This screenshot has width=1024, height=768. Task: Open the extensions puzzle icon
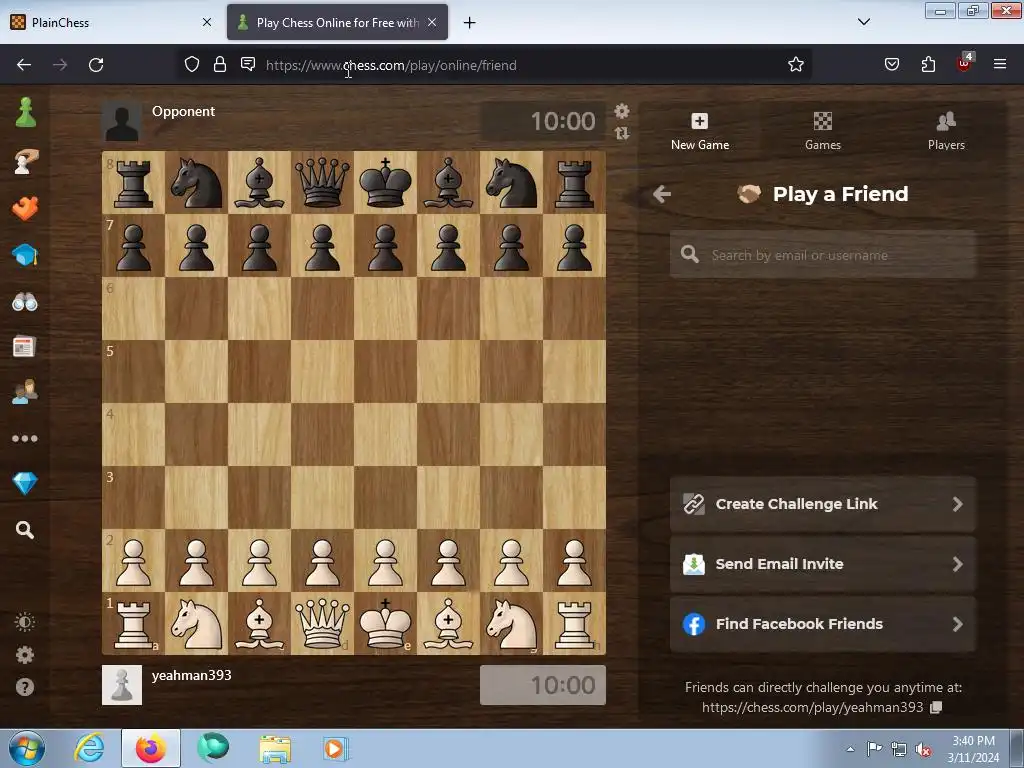tap(928, 64)
